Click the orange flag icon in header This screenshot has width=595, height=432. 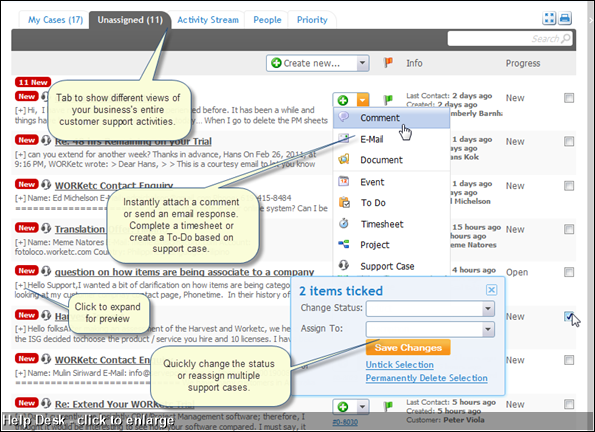click(x=388, y=63)
